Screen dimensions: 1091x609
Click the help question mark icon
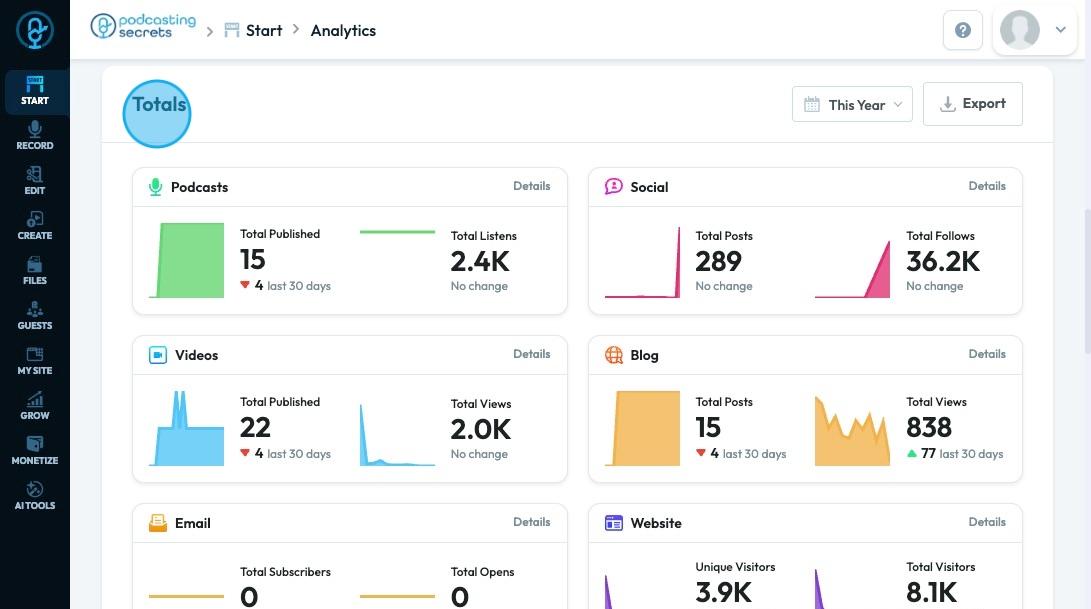point(963,30)
